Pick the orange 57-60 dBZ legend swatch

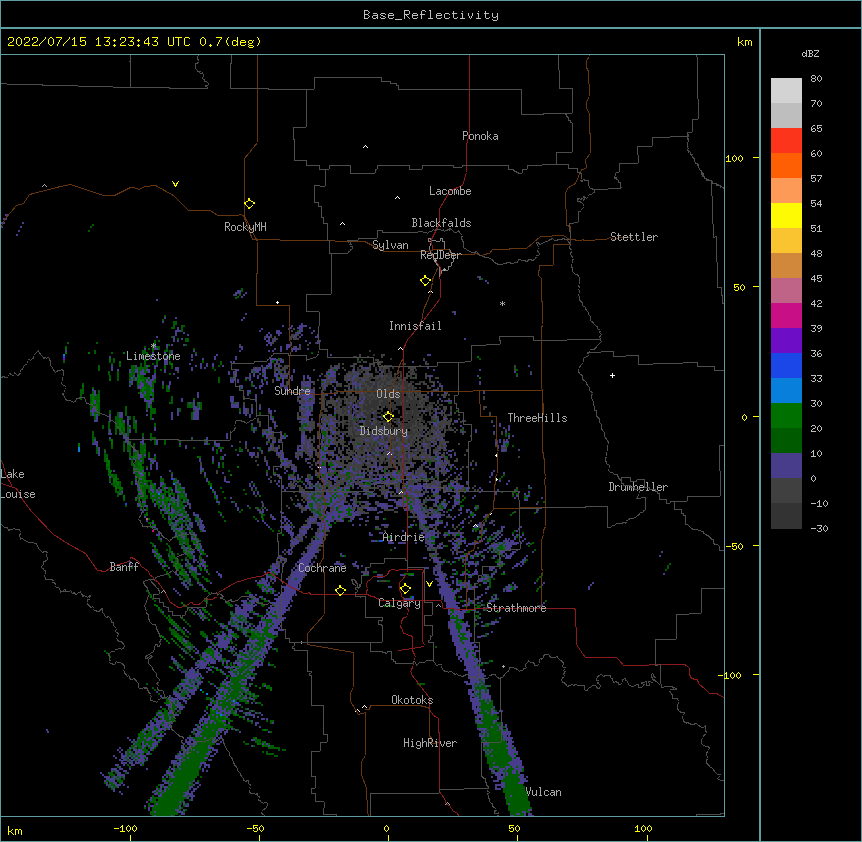786,165
